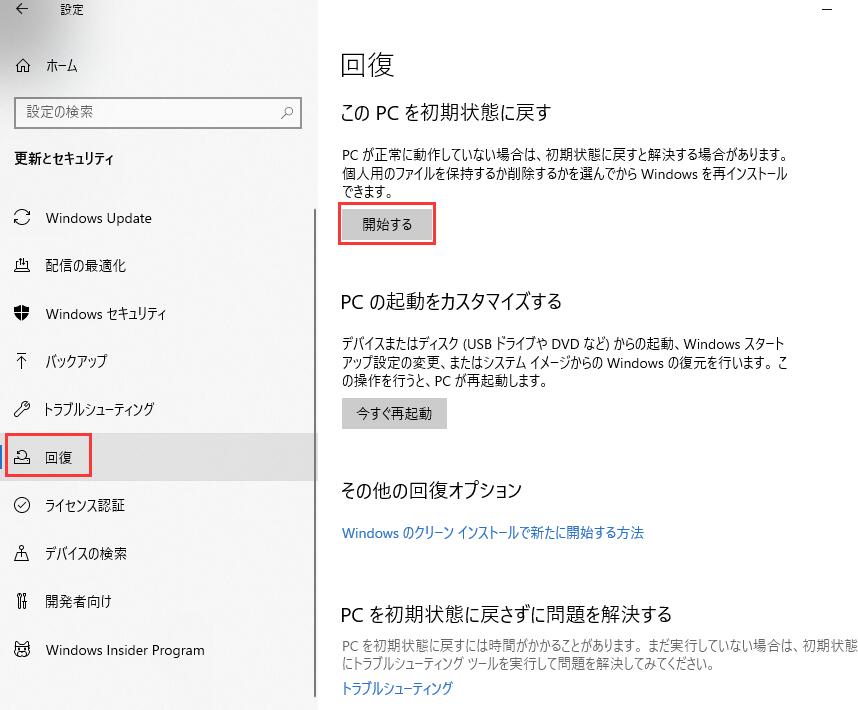
Task: Click the Windows Insider Program icon
Action: click(x=23, y=650)
